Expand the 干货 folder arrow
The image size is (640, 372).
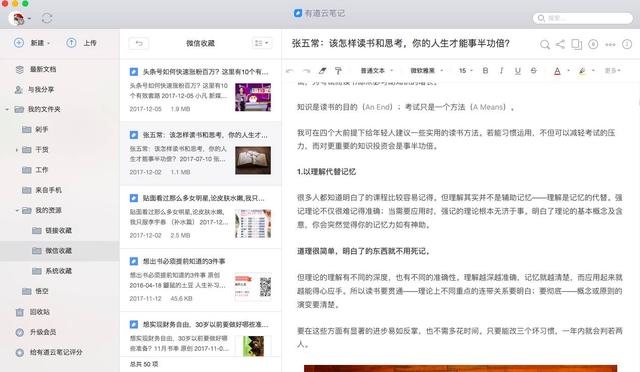pos(17,150)
